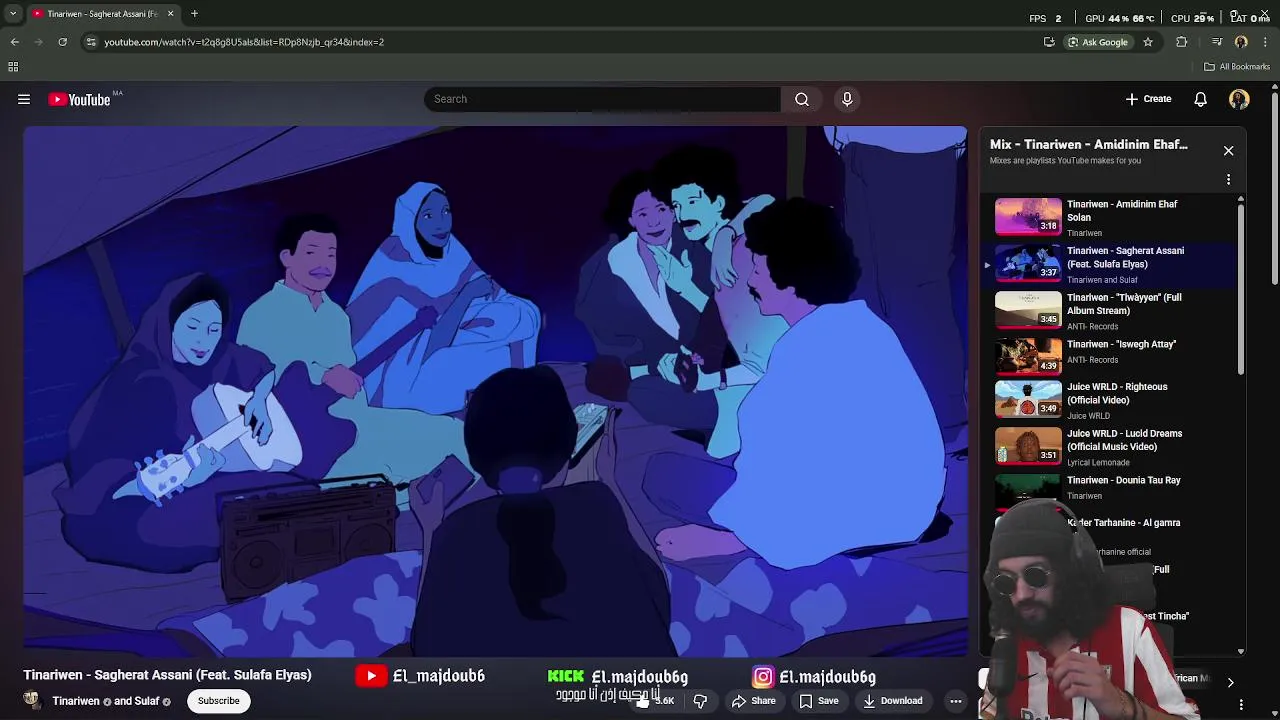Open the browser extensions puzzle icon

(x=1182, y=42)
